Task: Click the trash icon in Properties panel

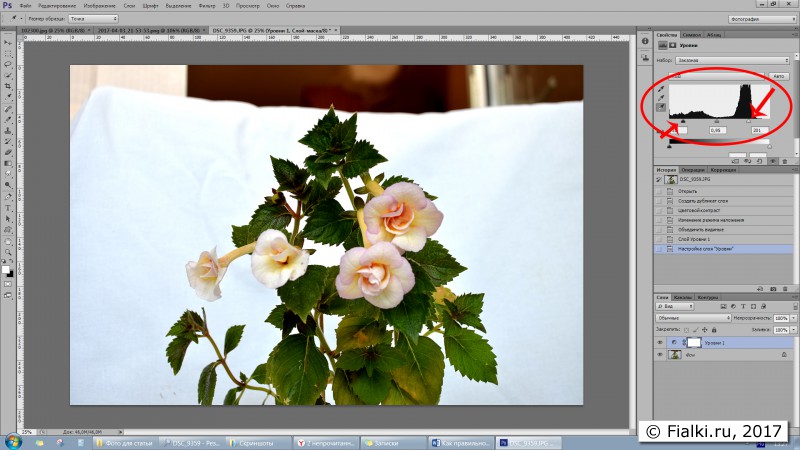Action: [x=784, y=159]
